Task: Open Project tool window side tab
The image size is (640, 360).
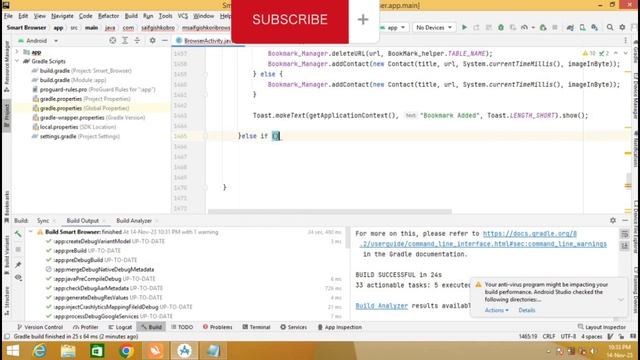Action: [7, 116]
